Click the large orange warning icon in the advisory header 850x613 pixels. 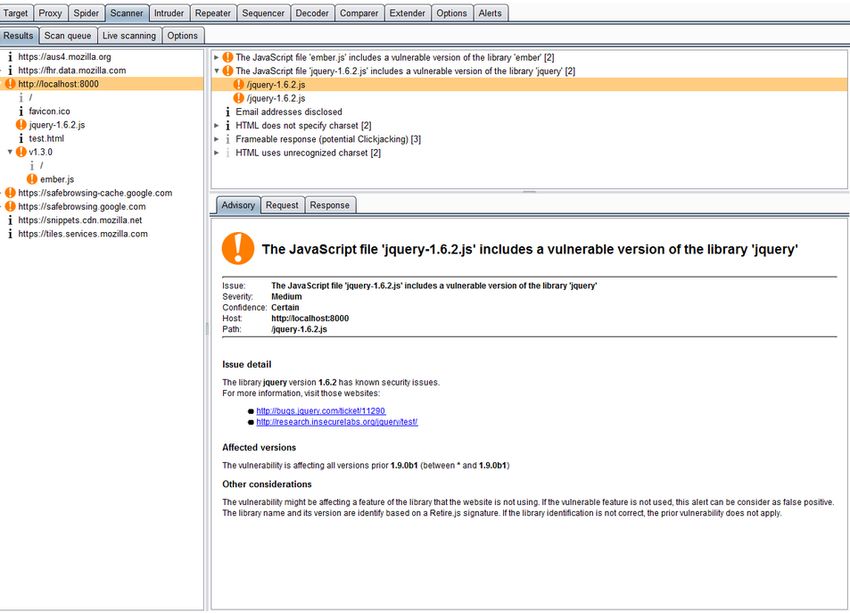238,248
